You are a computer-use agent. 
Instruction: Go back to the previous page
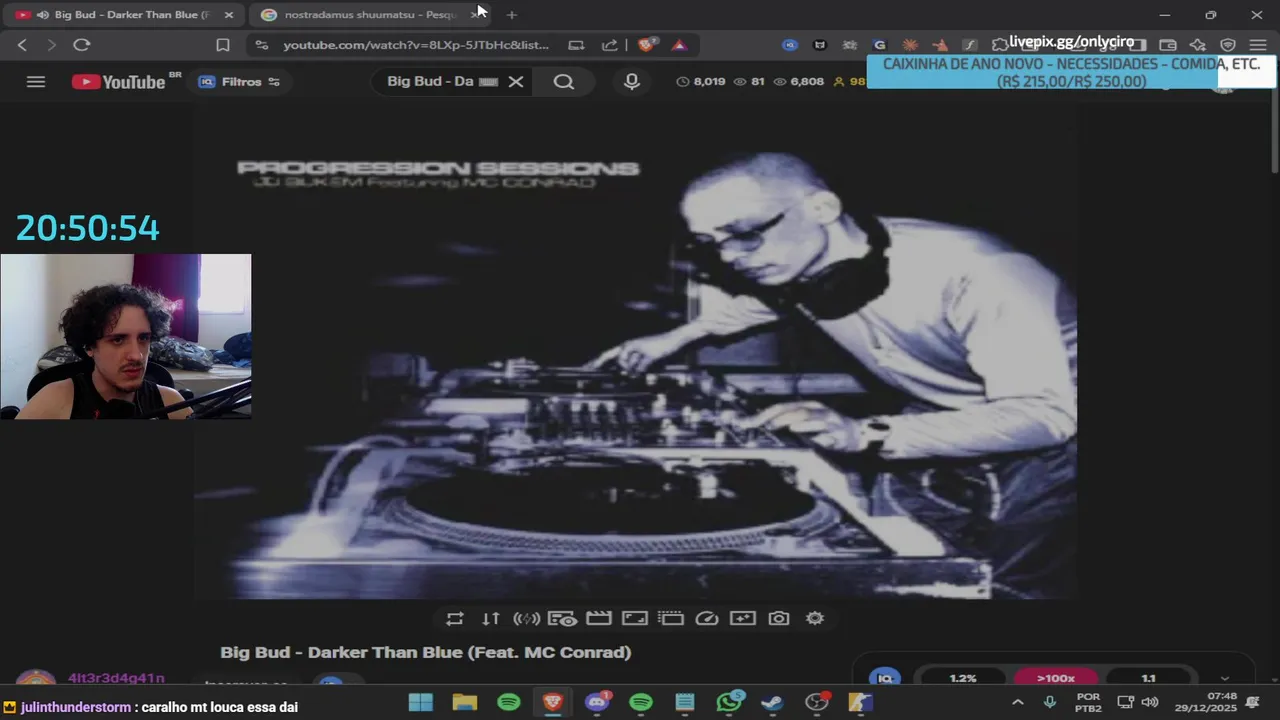point(22,45)
